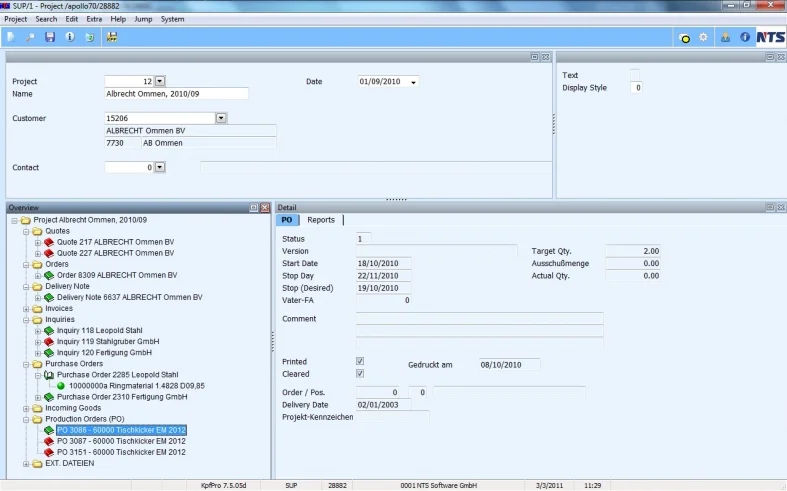The height and width of the screenshot is (491, 787).
Task: Select the PO tab in Detail
Action: (287, 220)
